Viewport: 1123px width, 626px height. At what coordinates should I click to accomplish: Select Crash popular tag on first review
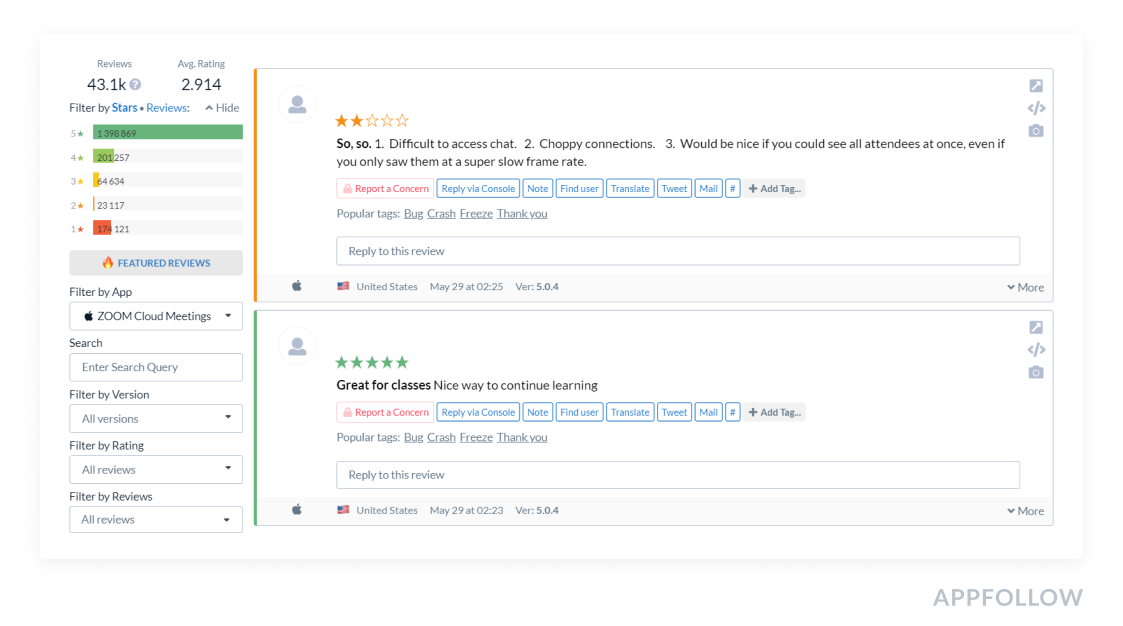point(441,214)
